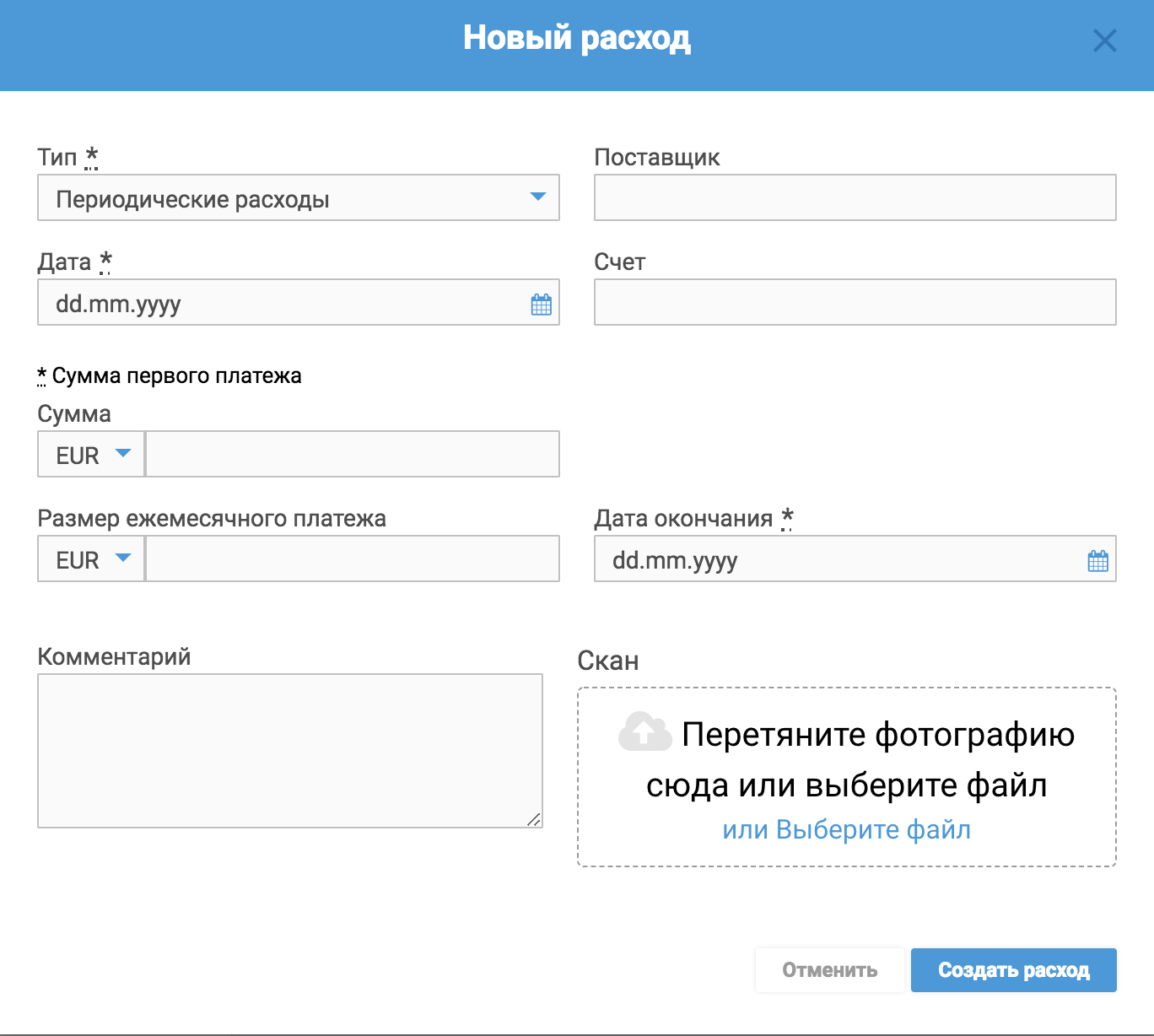Focus the monthly payment amount input

pyautogui.click(x=353, y=558)
